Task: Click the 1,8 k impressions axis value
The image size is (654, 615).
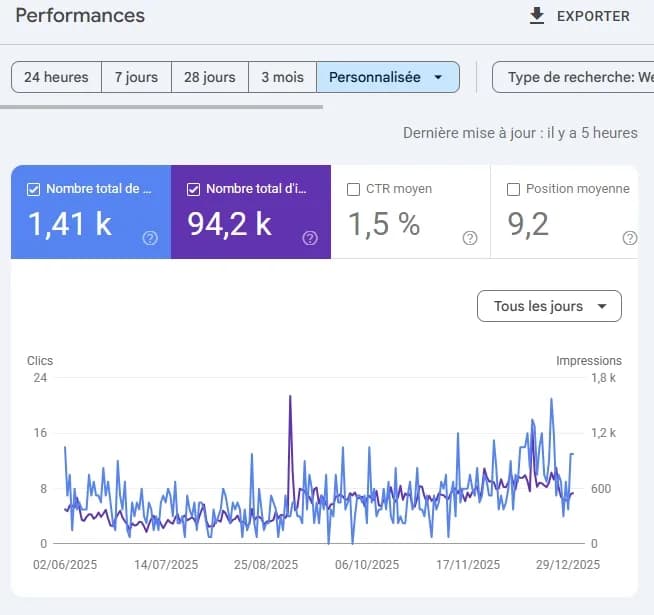Action: tap(604, 378)
